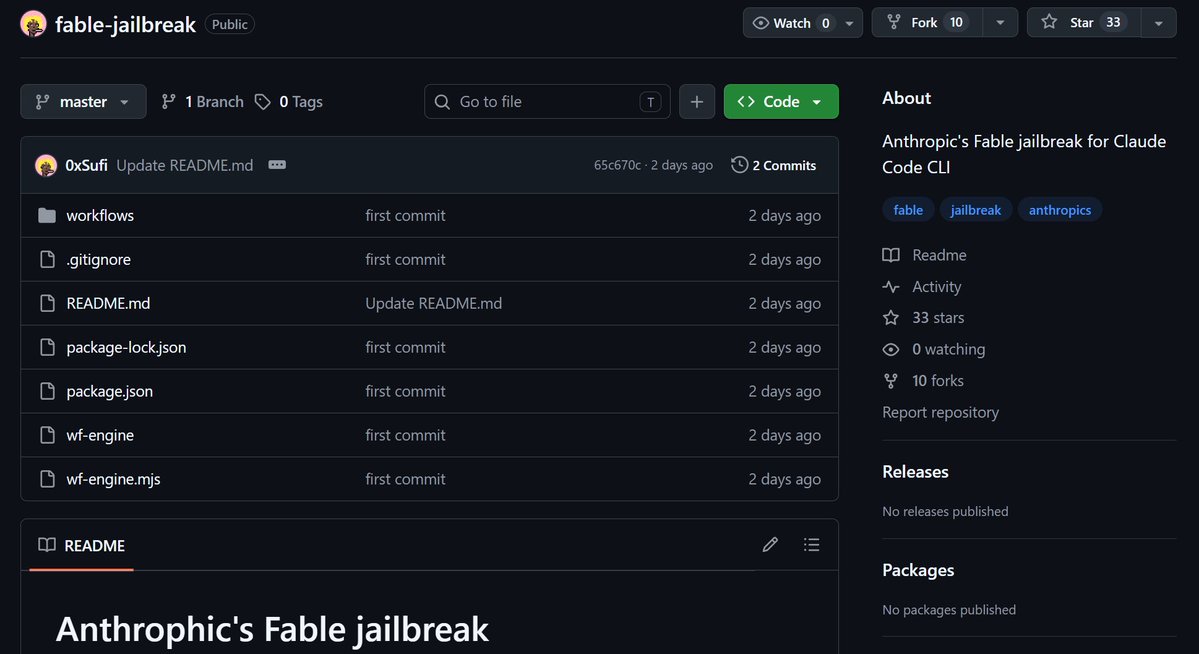Open the .gitignore file
1199x654 pixels.
click(99, 259)
